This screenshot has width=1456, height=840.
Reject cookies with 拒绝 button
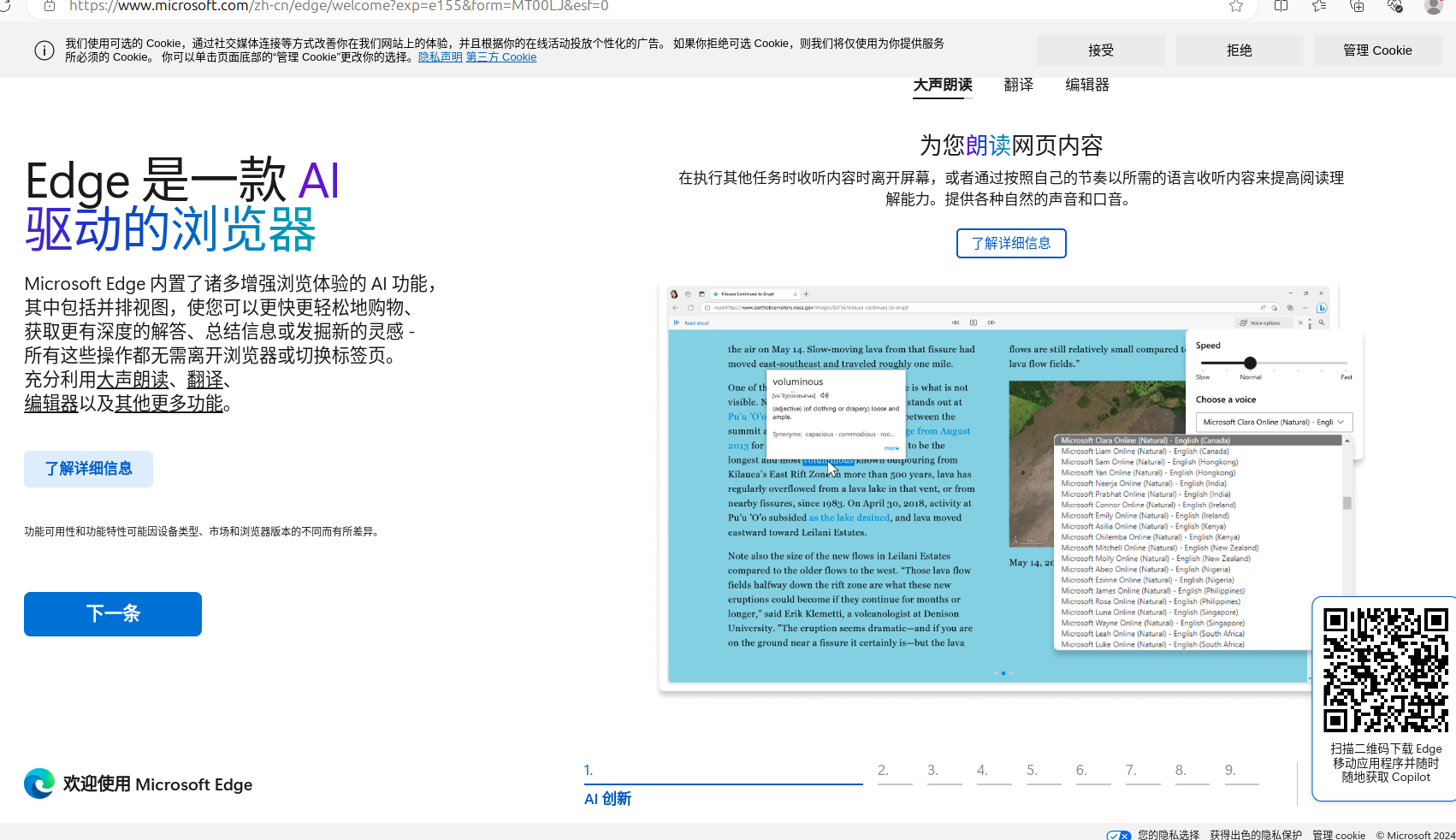pyautogui.click(x=1240, y=50)
